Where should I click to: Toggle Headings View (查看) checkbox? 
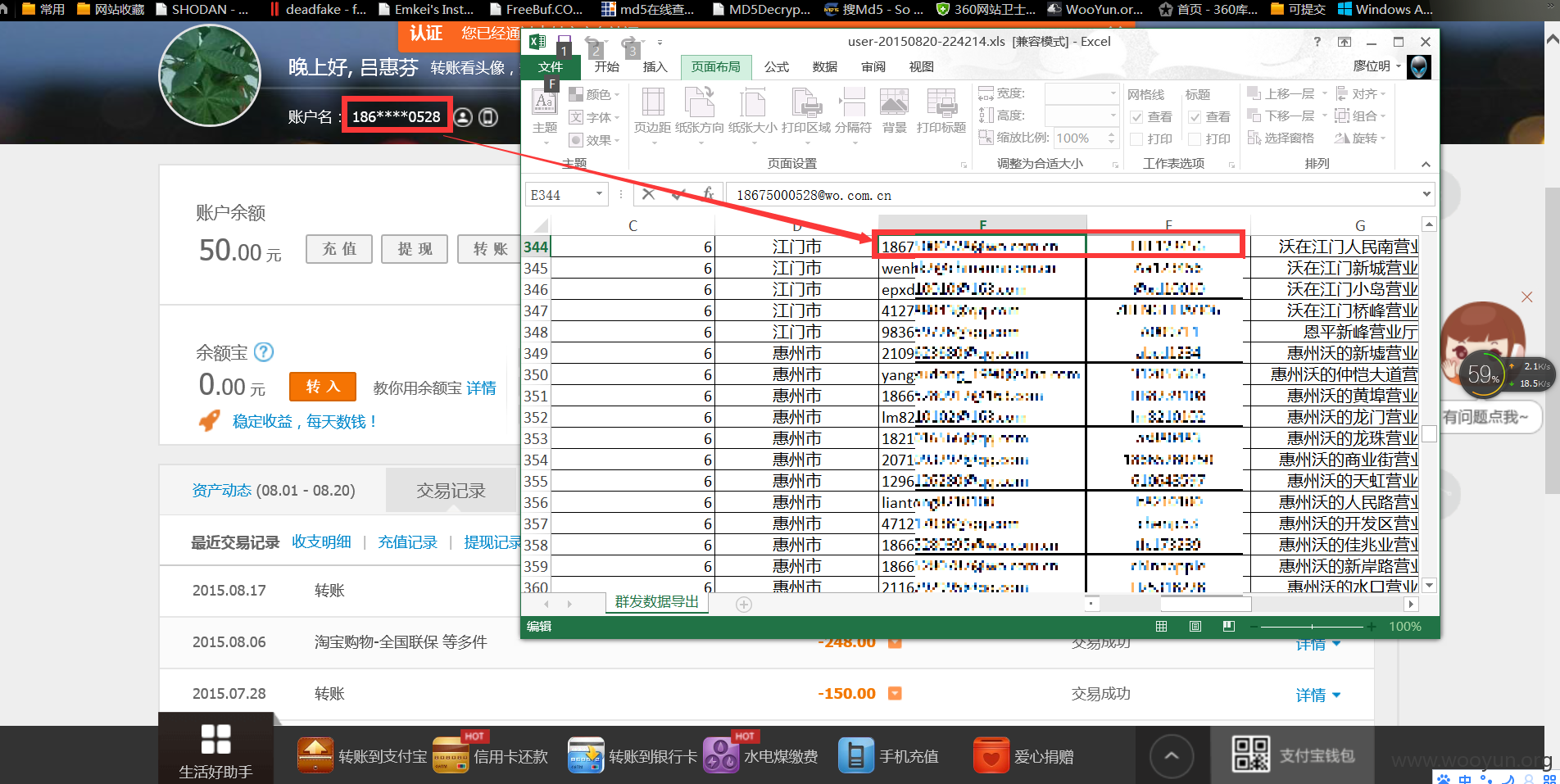(x=1195, y=117)
